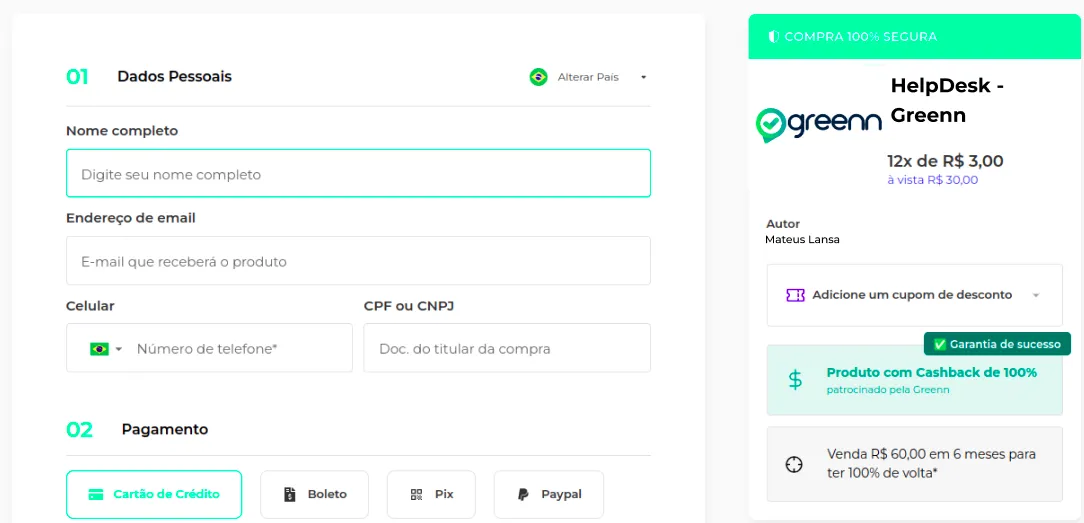
Task: Open phone country code flag dropdown
Action: pos(106,349)
